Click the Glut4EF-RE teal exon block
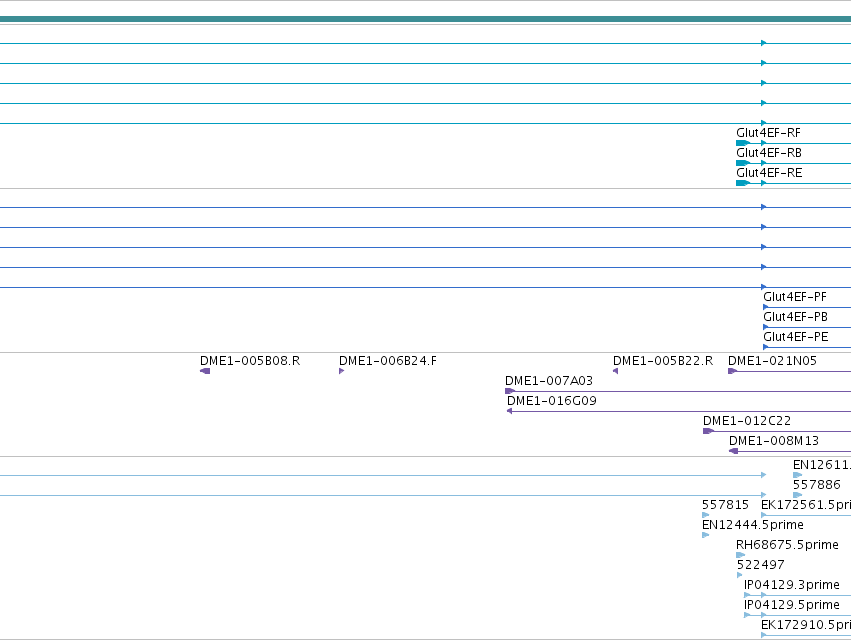 click(x=742, y=183)
